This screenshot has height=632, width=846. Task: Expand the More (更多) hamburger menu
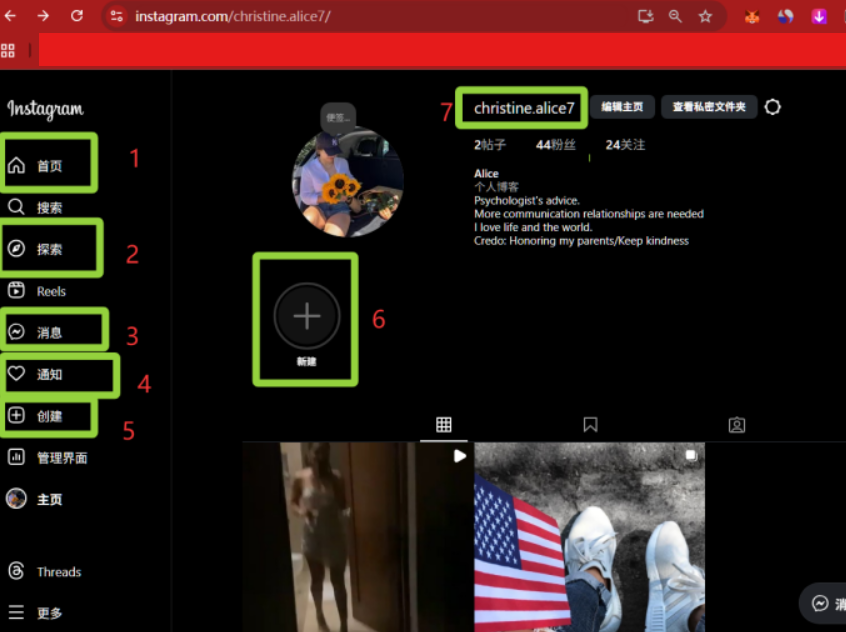17,612
